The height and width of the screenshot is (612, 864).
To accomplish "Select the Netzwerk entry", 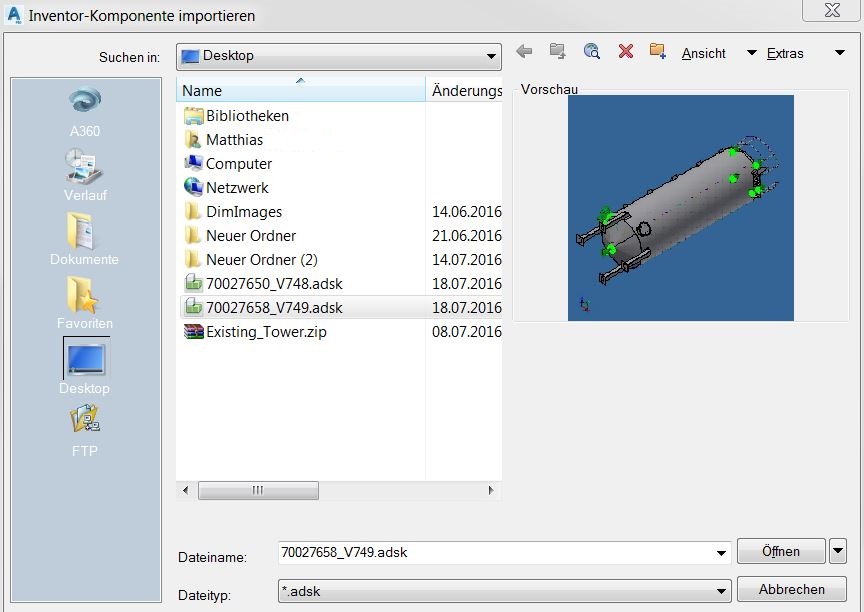I will point(226,188).
